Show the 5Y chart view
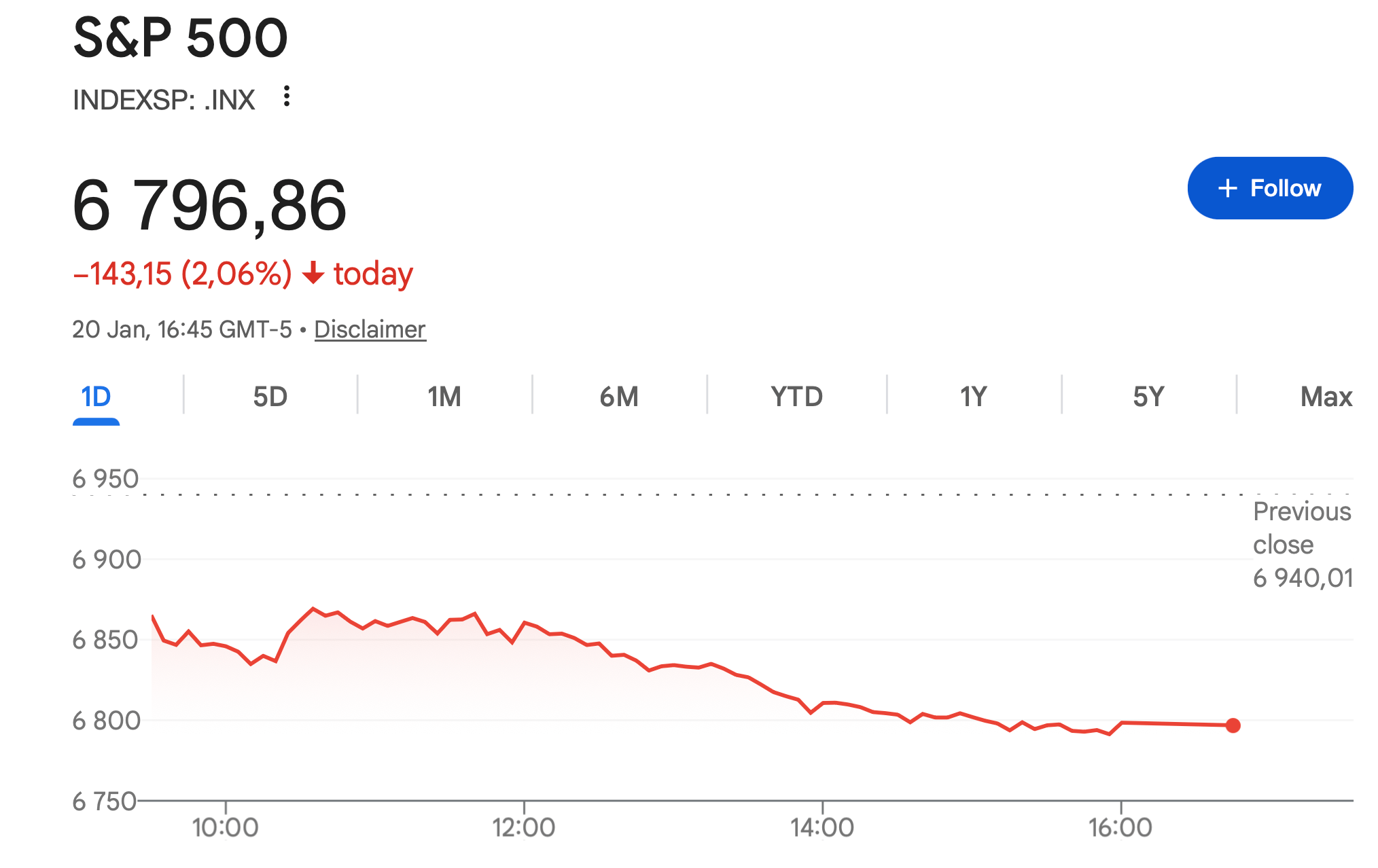1378x868 pixels. point(1148,396)
